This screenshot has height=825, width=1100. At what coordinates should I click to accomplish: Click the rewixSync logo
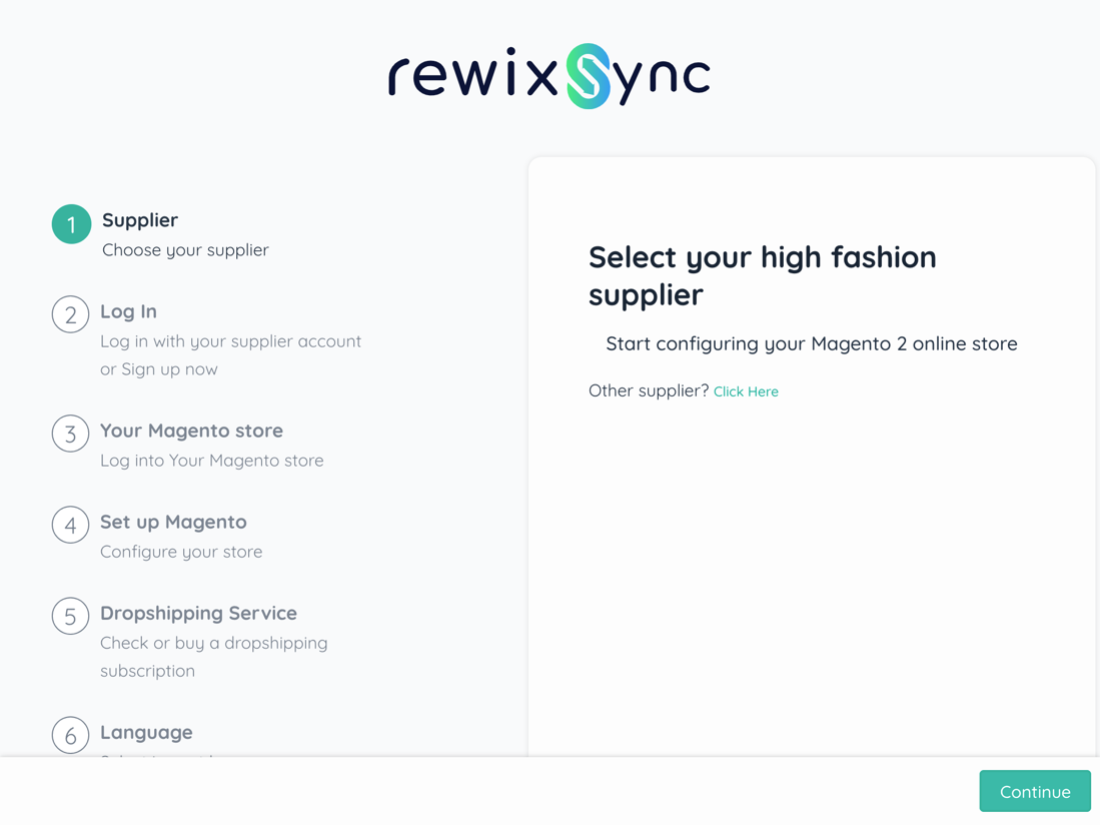[549, 76]
